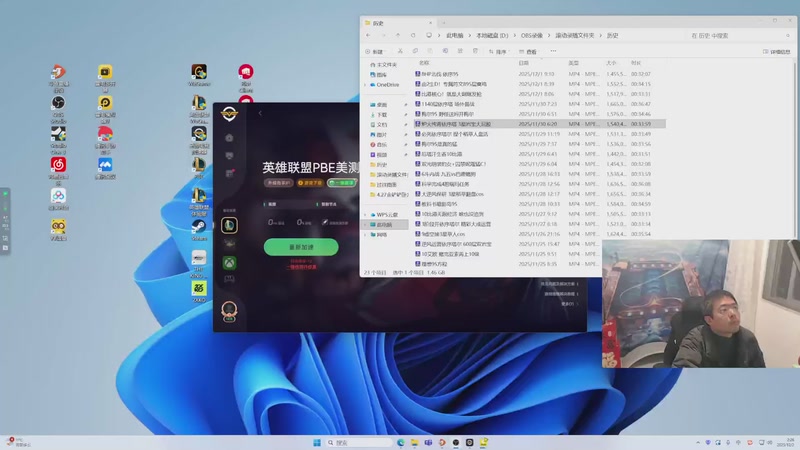Open the 新建 dropdown in Explorer toolbar
This screenshot has width=800, height=450.
pyautogui.click(x=375, y=52)
